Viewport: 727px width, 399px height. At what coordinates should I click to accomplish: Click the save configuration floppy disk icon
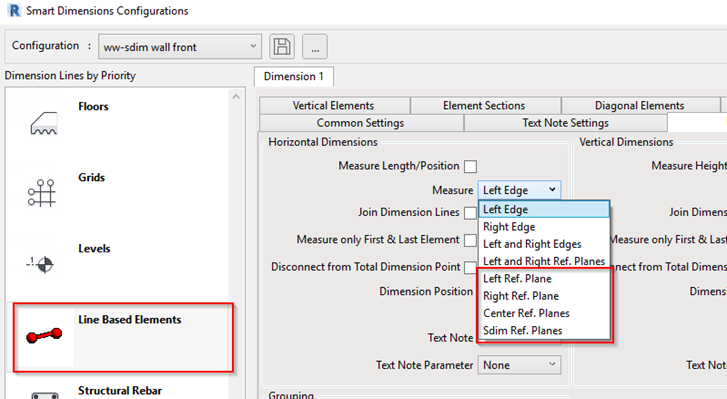tap(282, 46)
